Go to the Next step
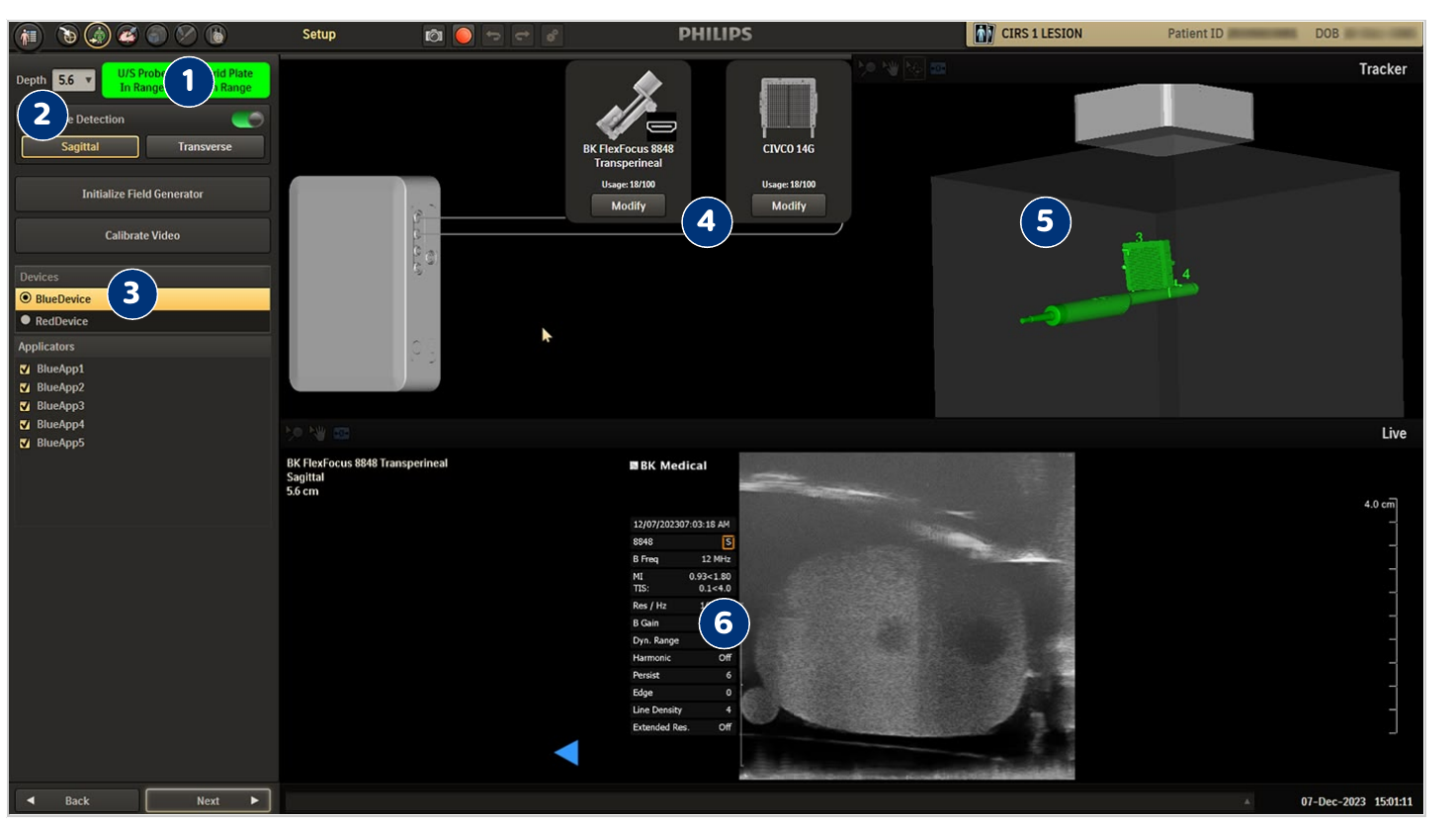The width and height of the screenshot is (1456, 827). tap(208, 800)
